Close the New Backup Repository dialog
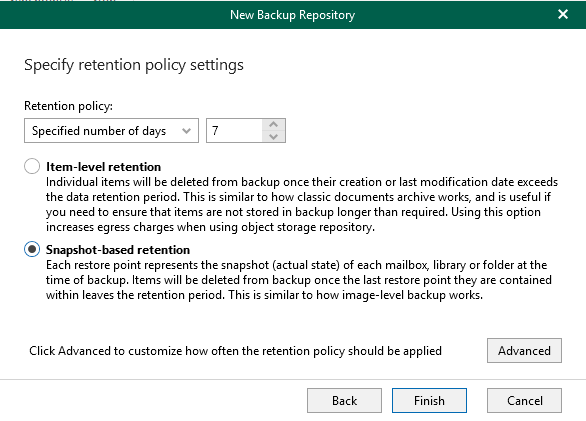 (x=563, y=14)
